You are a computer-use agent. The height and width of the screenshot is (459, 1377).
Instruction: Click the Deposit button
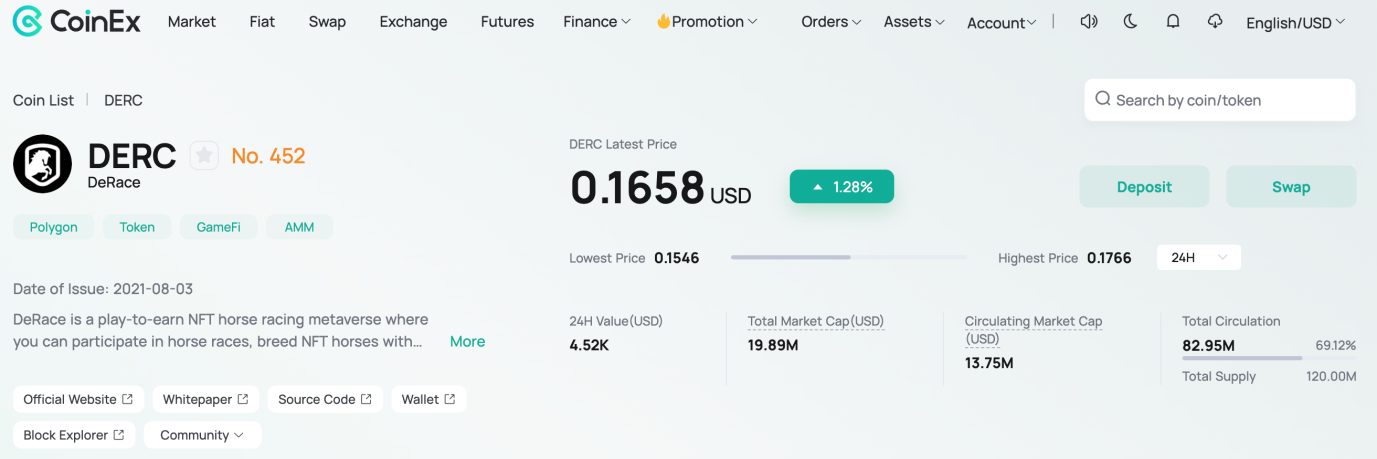[1144, 187]
